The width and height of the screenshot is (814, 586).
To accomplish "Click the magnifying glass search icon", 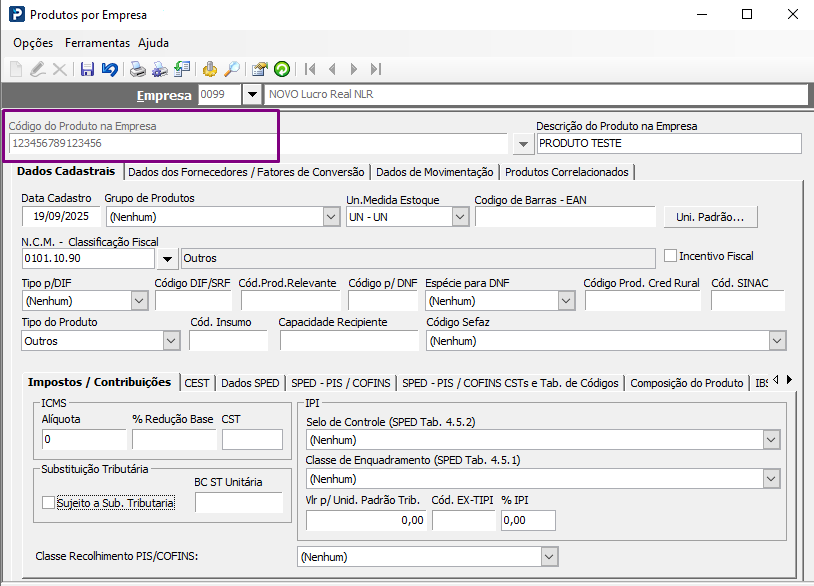I will (232, 69).
